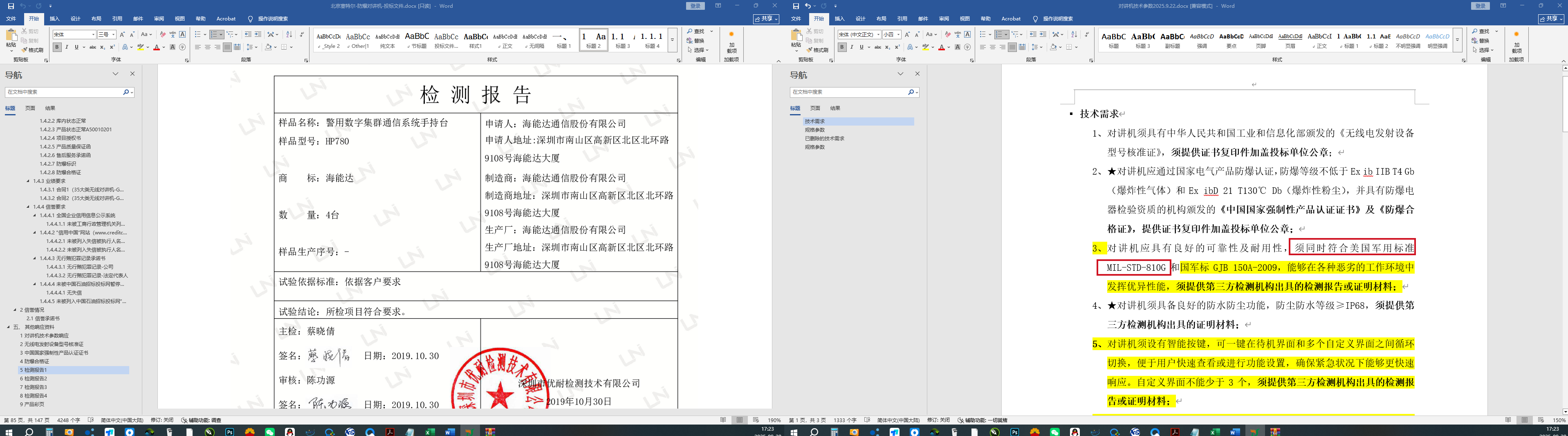
Task: Open the phonetic guide in the right window
Action: [958, 35]
